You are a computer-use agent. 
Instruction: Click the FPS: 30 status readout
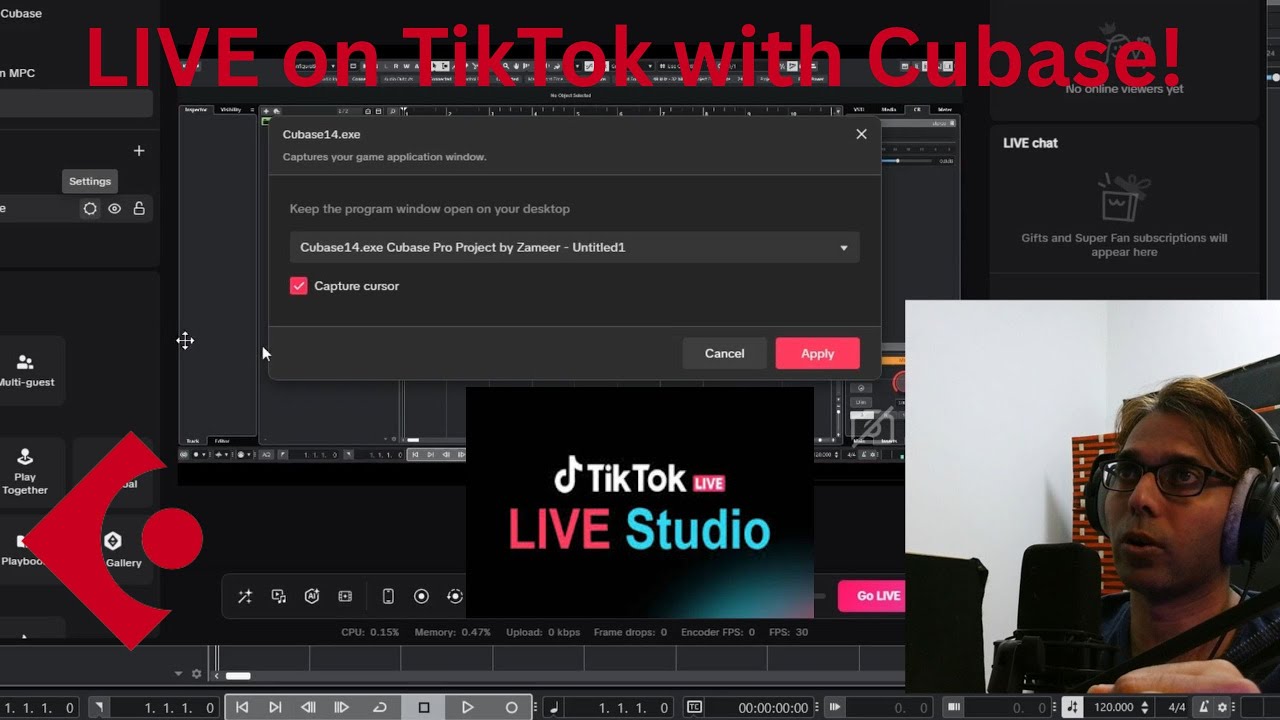tap(788, 632)
